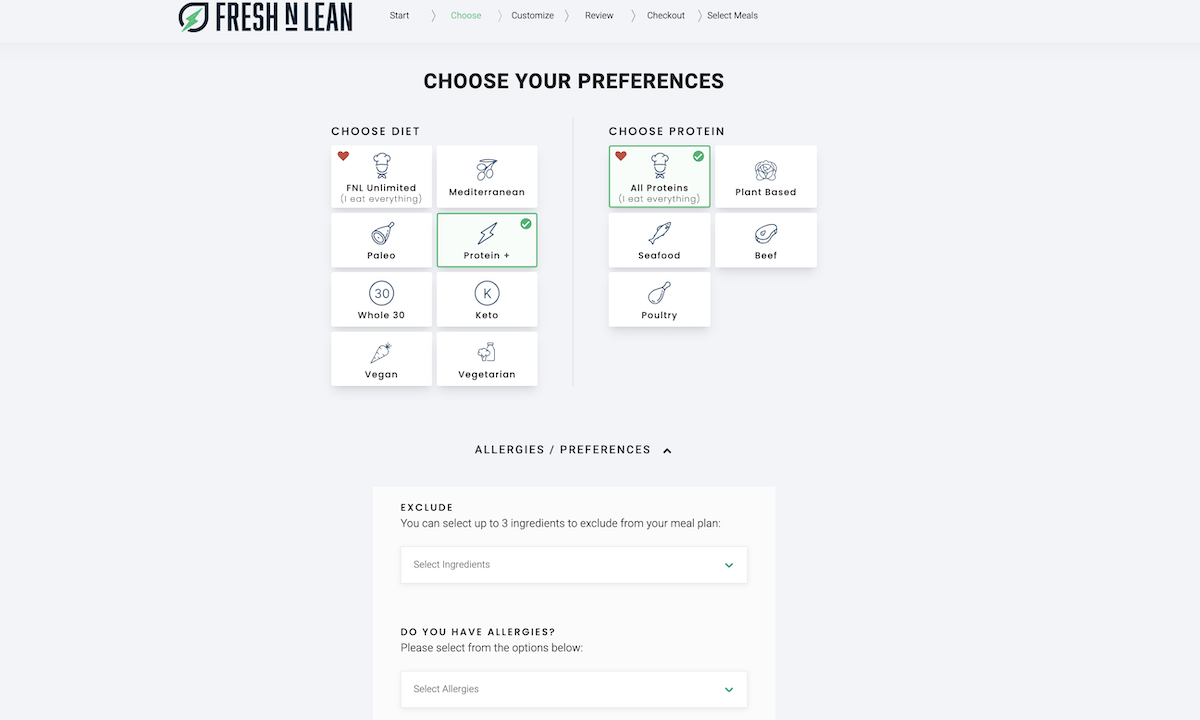This screenshot has height=720, width=1200.
Task: Pick the Whole 30 diet icon
Action: [x=382, y=293]
